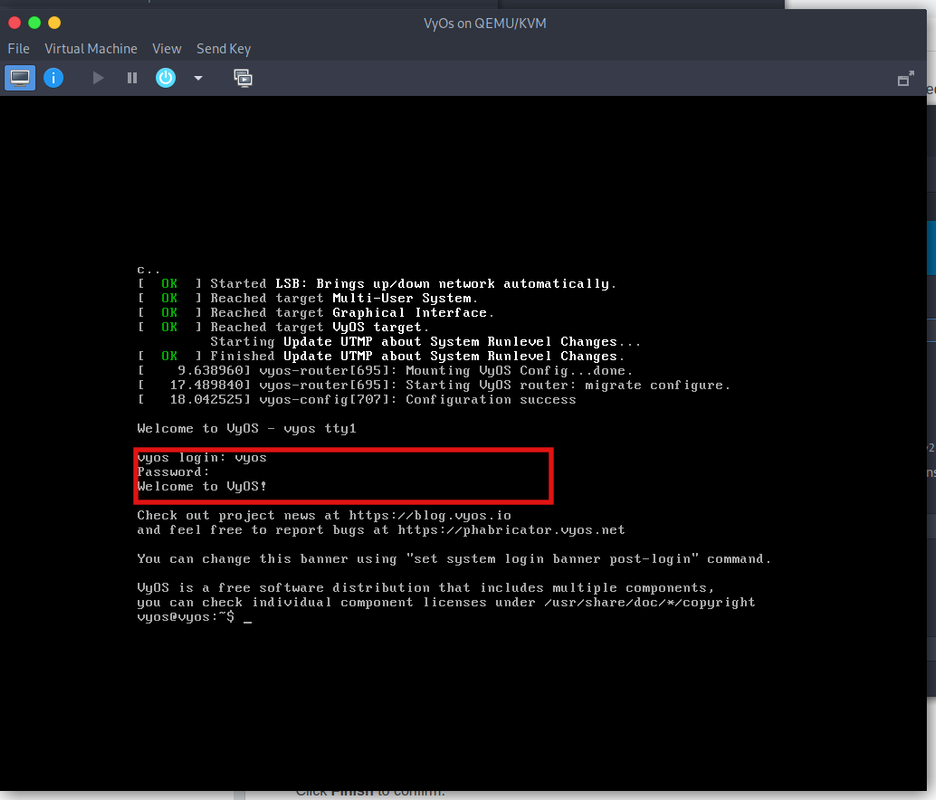This screenshot has width=936, height=800.
Task: Click 'Started LSB: Brings up/down network' line
Action: [x=377, y=284]
